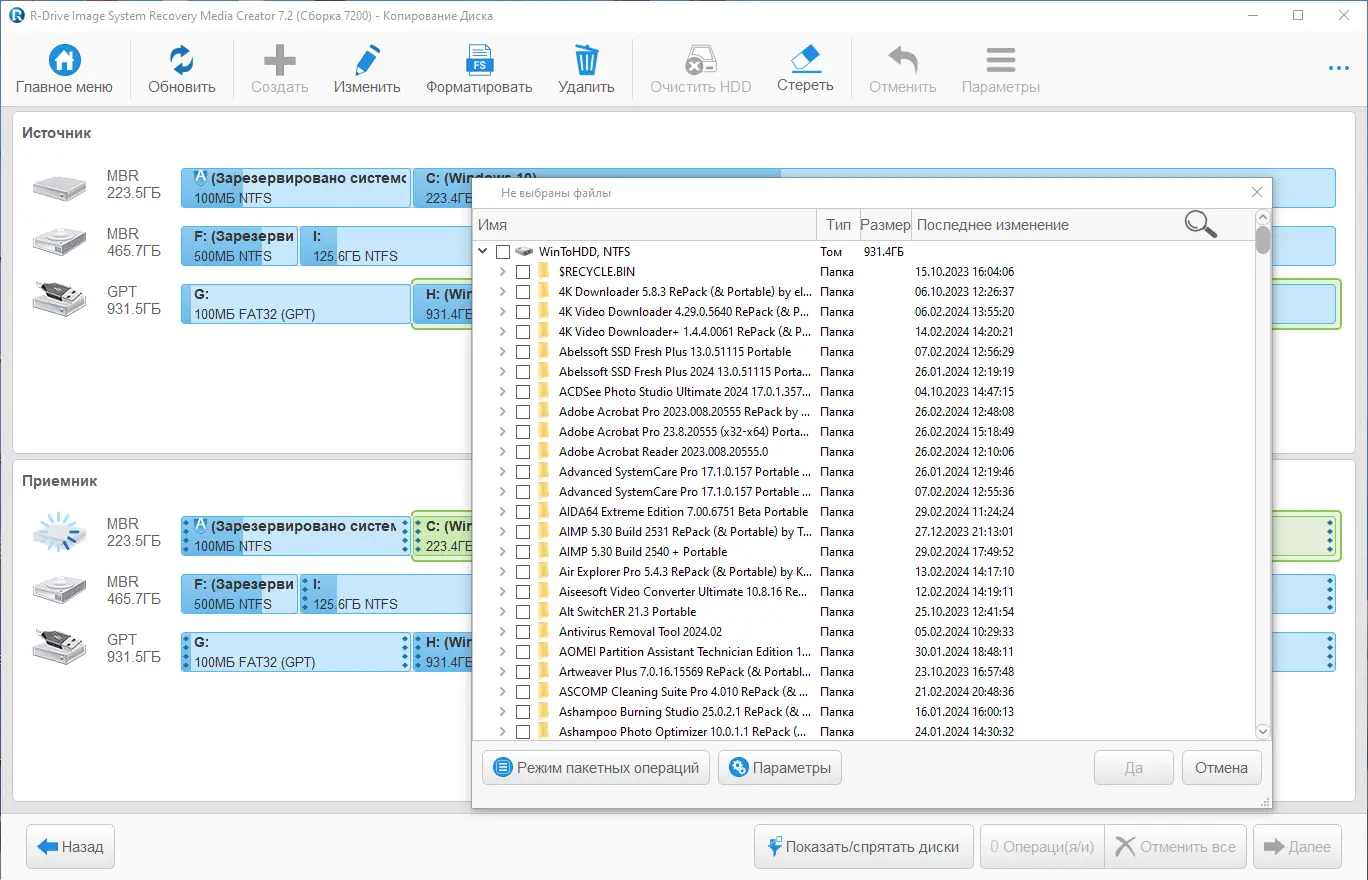Tick AIMP 5.30 Build 2540 checkbox

coord(523,552)
